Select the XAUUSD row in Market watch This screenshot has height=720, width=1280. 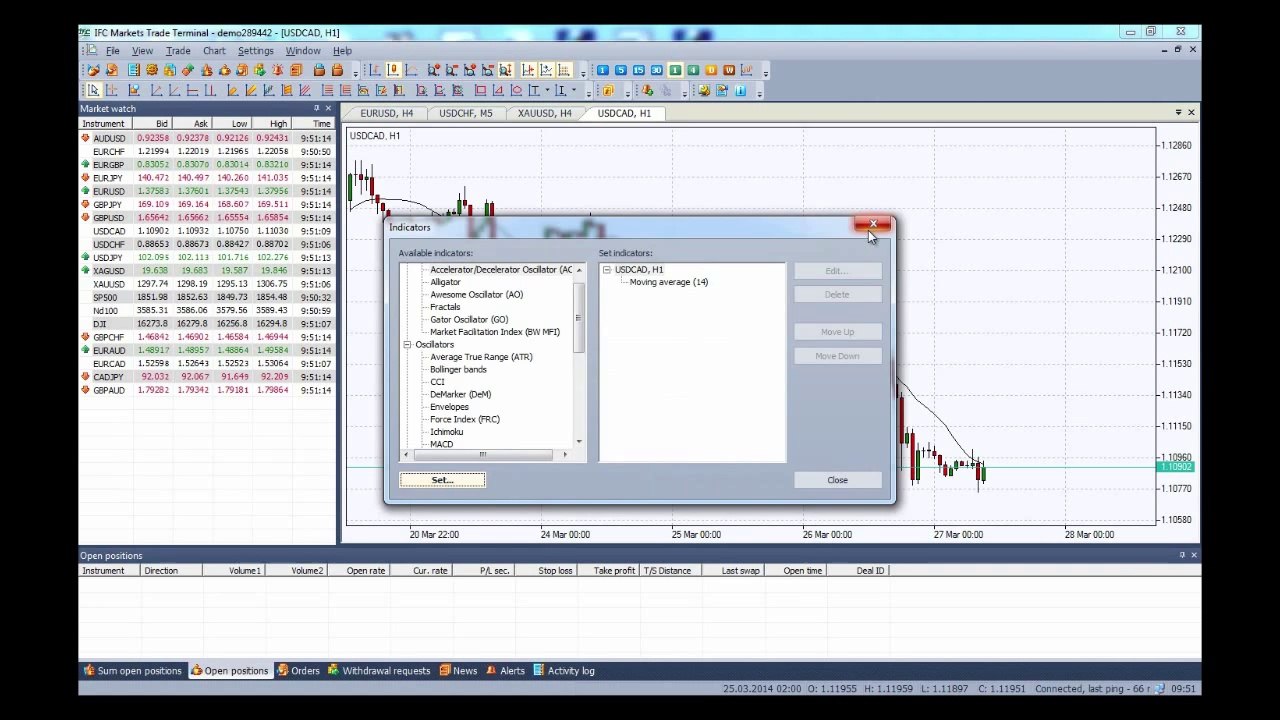point(207,284)
